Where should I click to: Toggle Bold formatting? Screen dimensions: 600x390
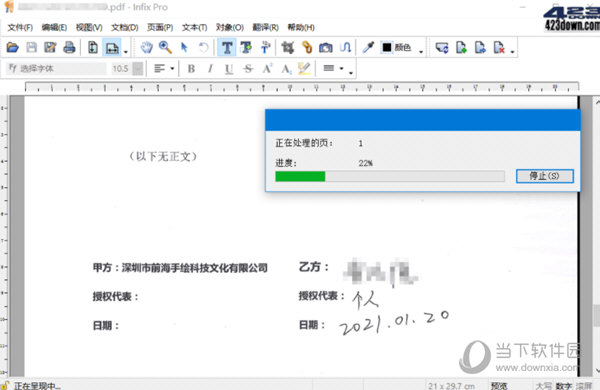pyautogui.click(x=191, y=69)
